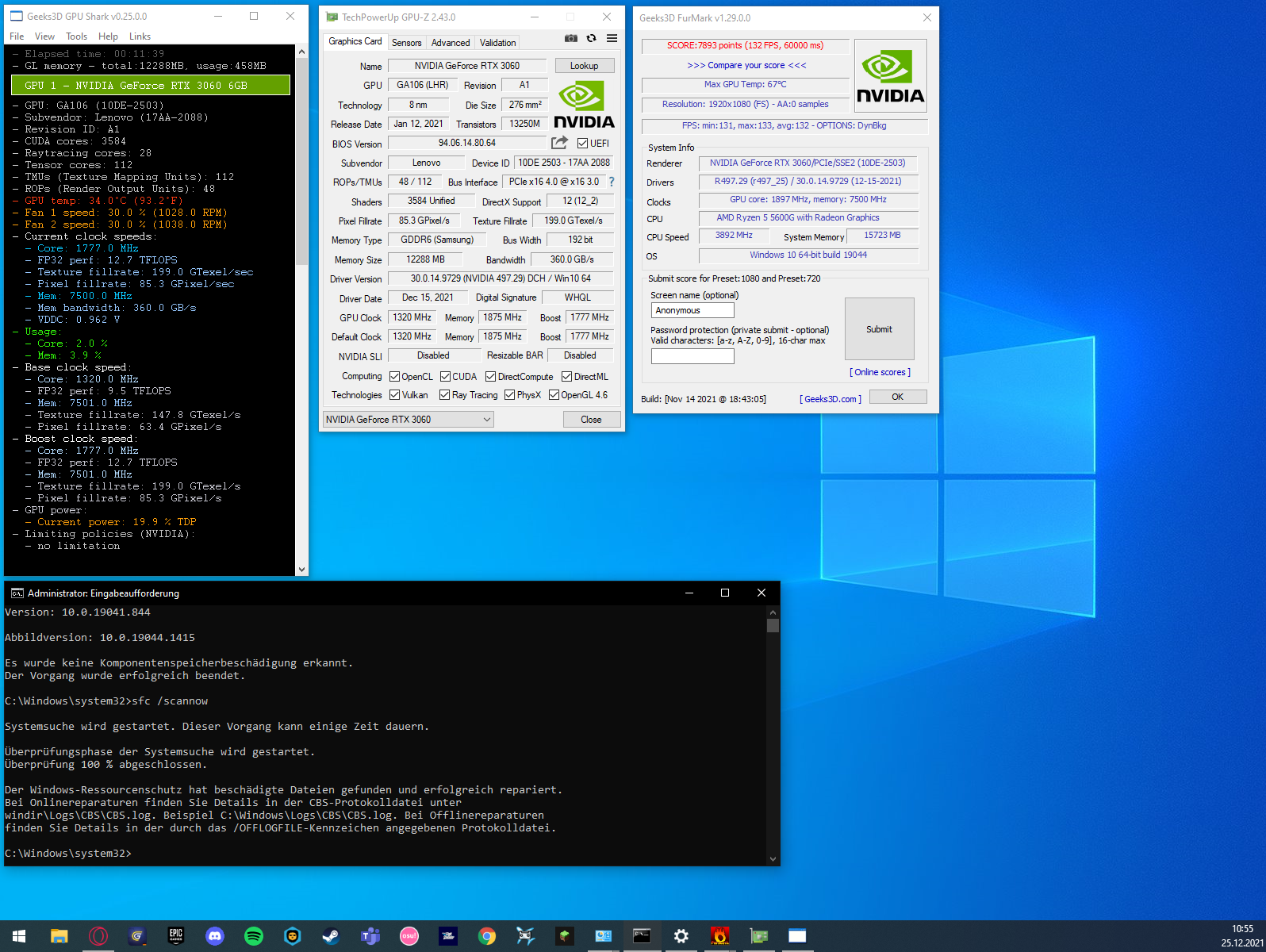This screenshot has width=1266, height=952.
Task: Open the NVIDIA GeForce RTX 3060 GPU dropdown
Action: point(409,419)
